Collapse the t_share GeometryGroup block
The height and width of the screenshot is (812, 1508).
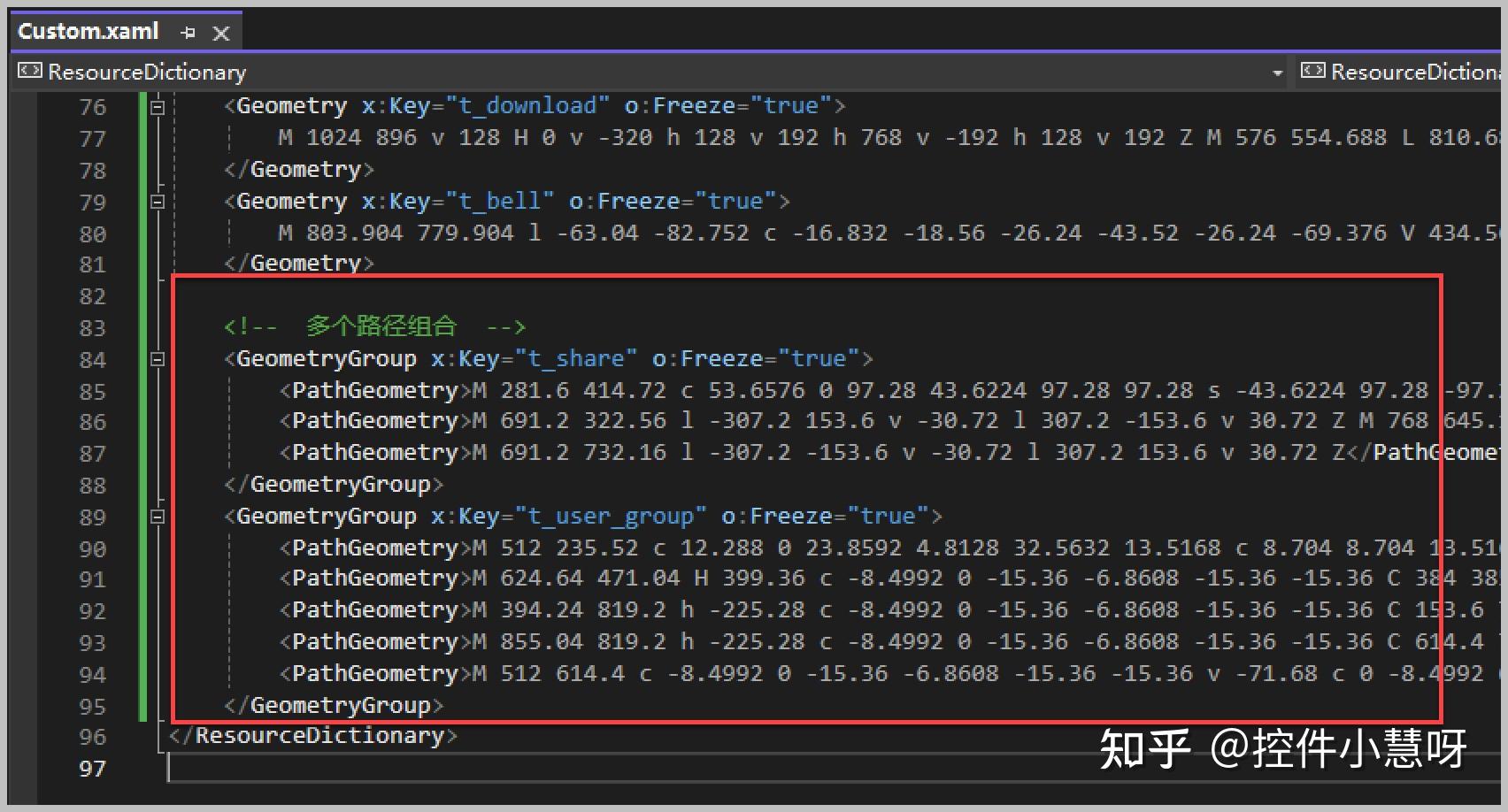[x=158, y=359]
